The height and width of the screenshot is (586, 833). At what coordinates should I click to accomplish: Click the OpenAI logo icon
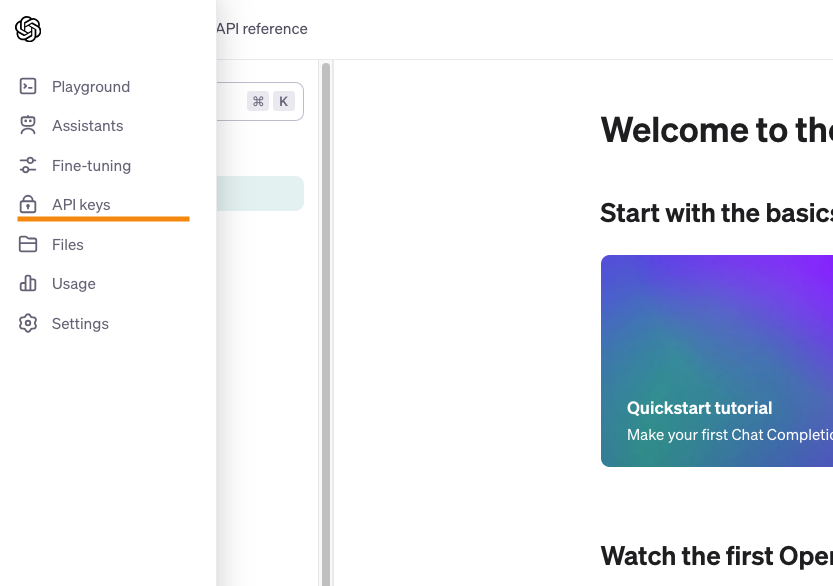pos(28,29)
